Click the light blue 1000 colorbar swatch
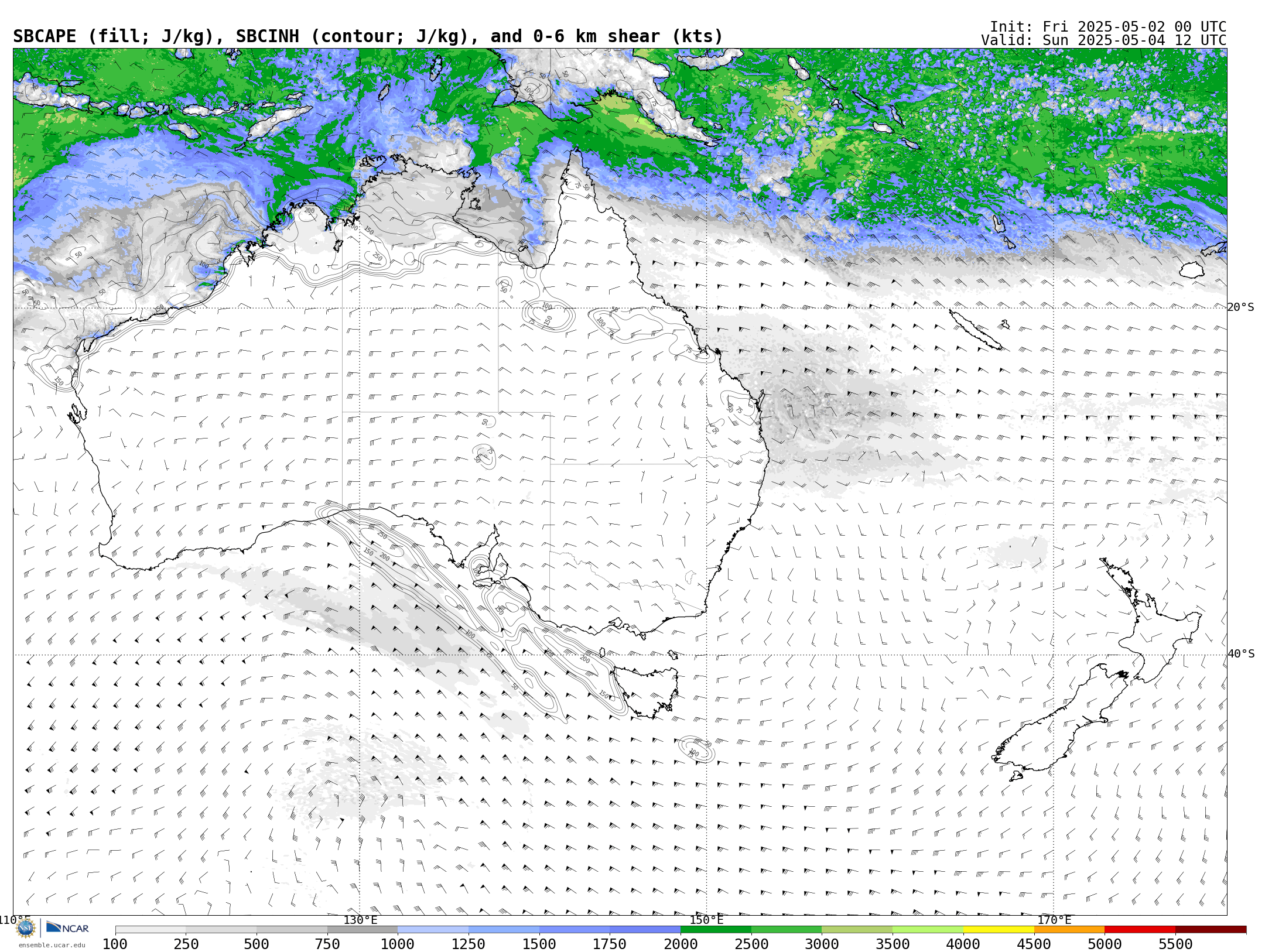1265x952 pixels. click(x=433, y=929)
